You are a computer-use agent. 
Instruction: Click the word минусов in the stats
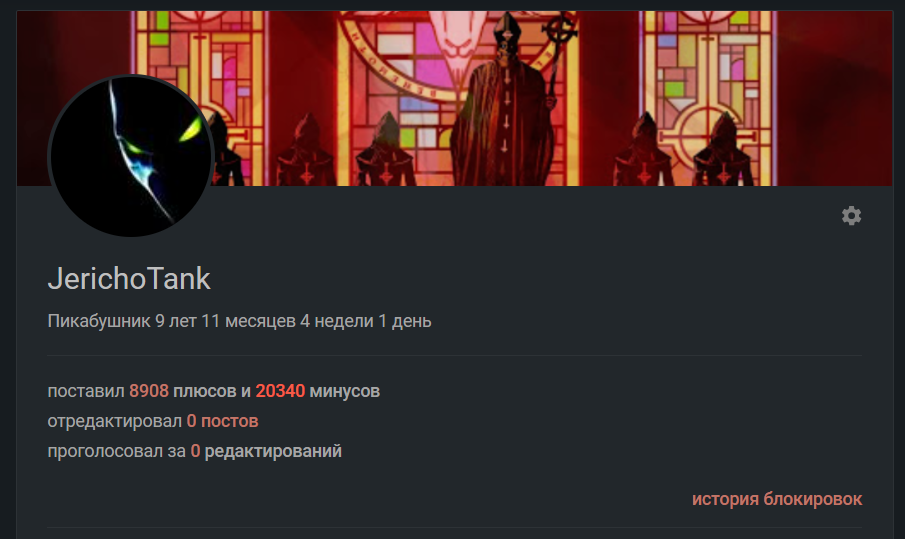(x=345, y=391)
